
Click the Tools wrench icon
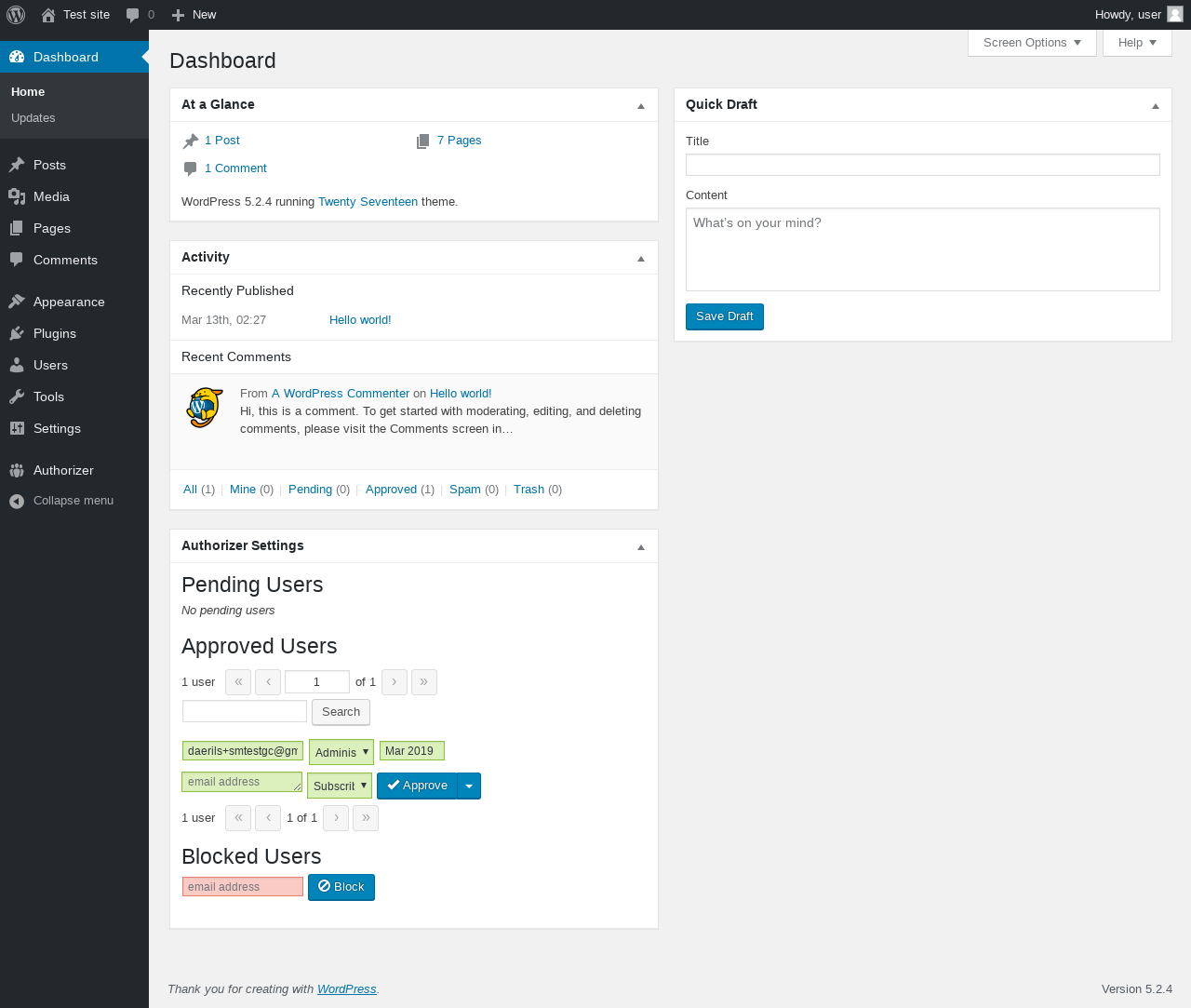(x=17, y=396)
